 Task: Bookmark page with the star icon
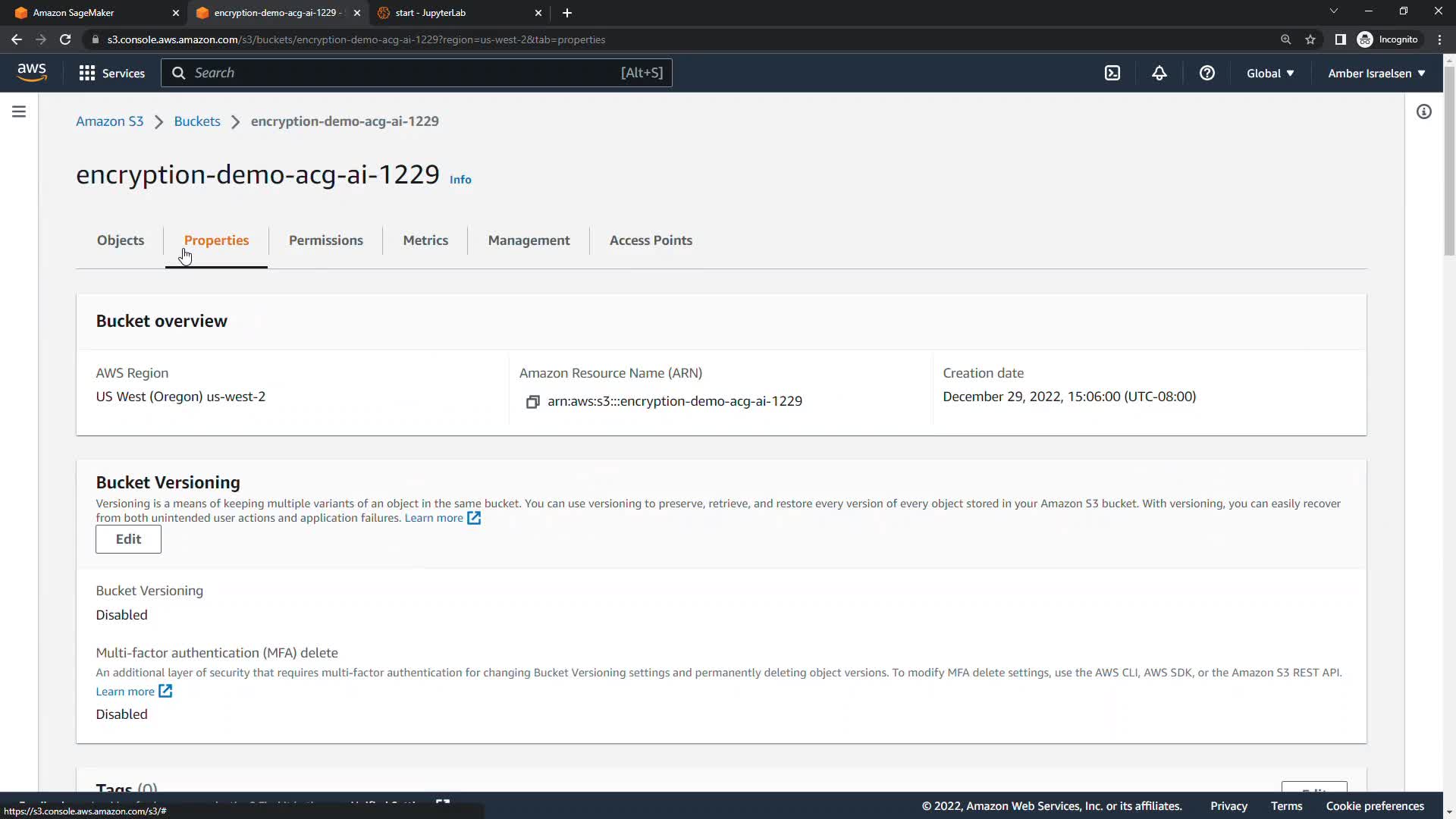1310,39
